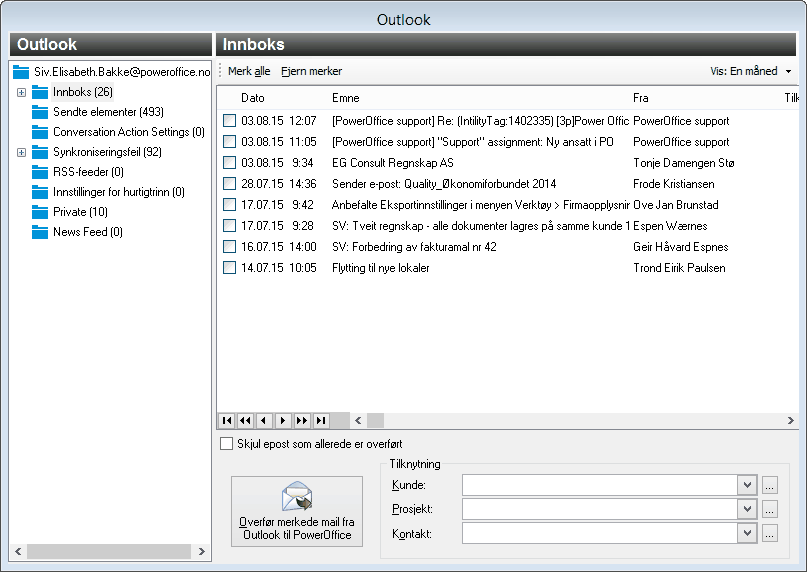This screenshot has width=807, height=572.
Task: Select checkbox for Forbedring av fakturamal mail
Action: click(x=229, y=247)
